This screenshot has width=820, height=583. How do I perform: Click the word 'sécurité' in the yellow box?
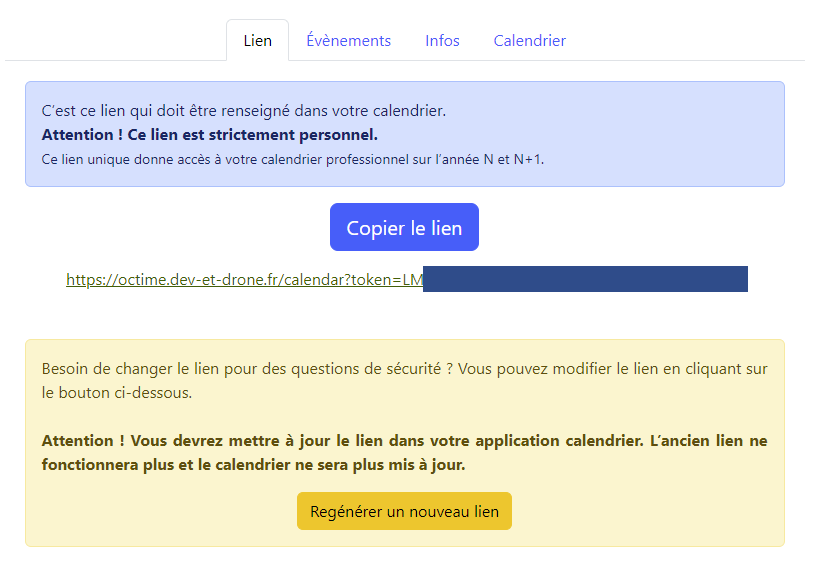pos(410,369)
